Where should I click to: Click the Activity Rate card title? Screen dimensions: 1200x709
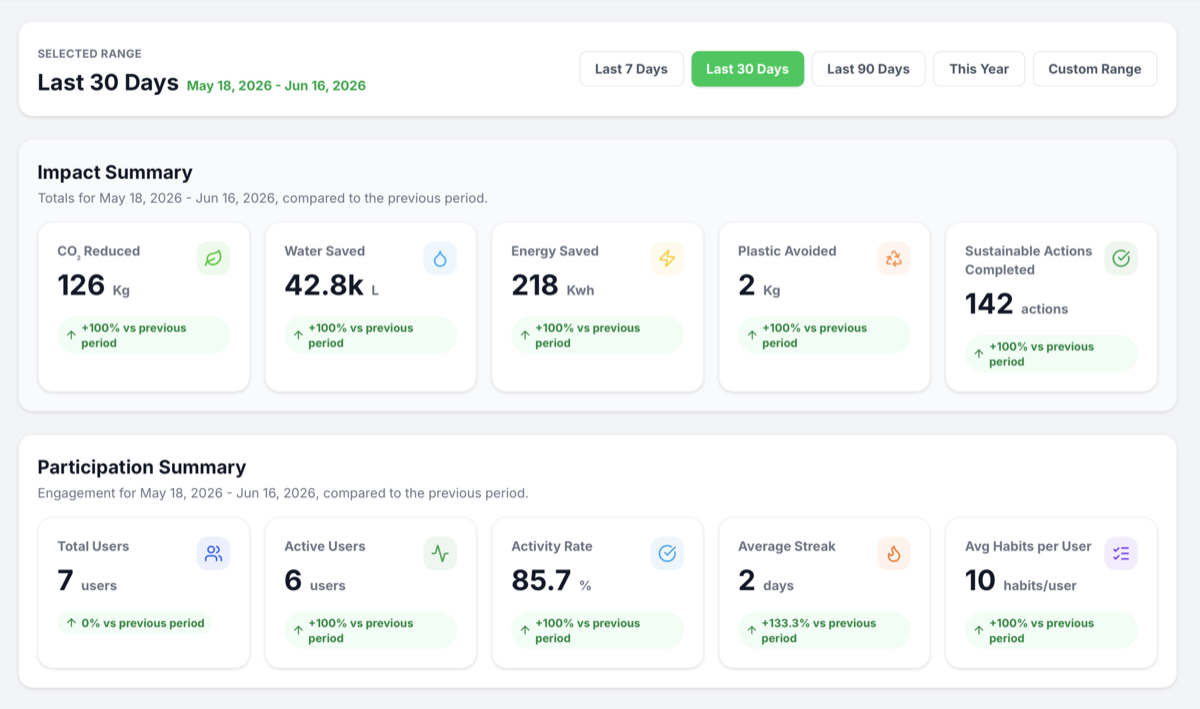pyautogui.click(x=552, y=546)
